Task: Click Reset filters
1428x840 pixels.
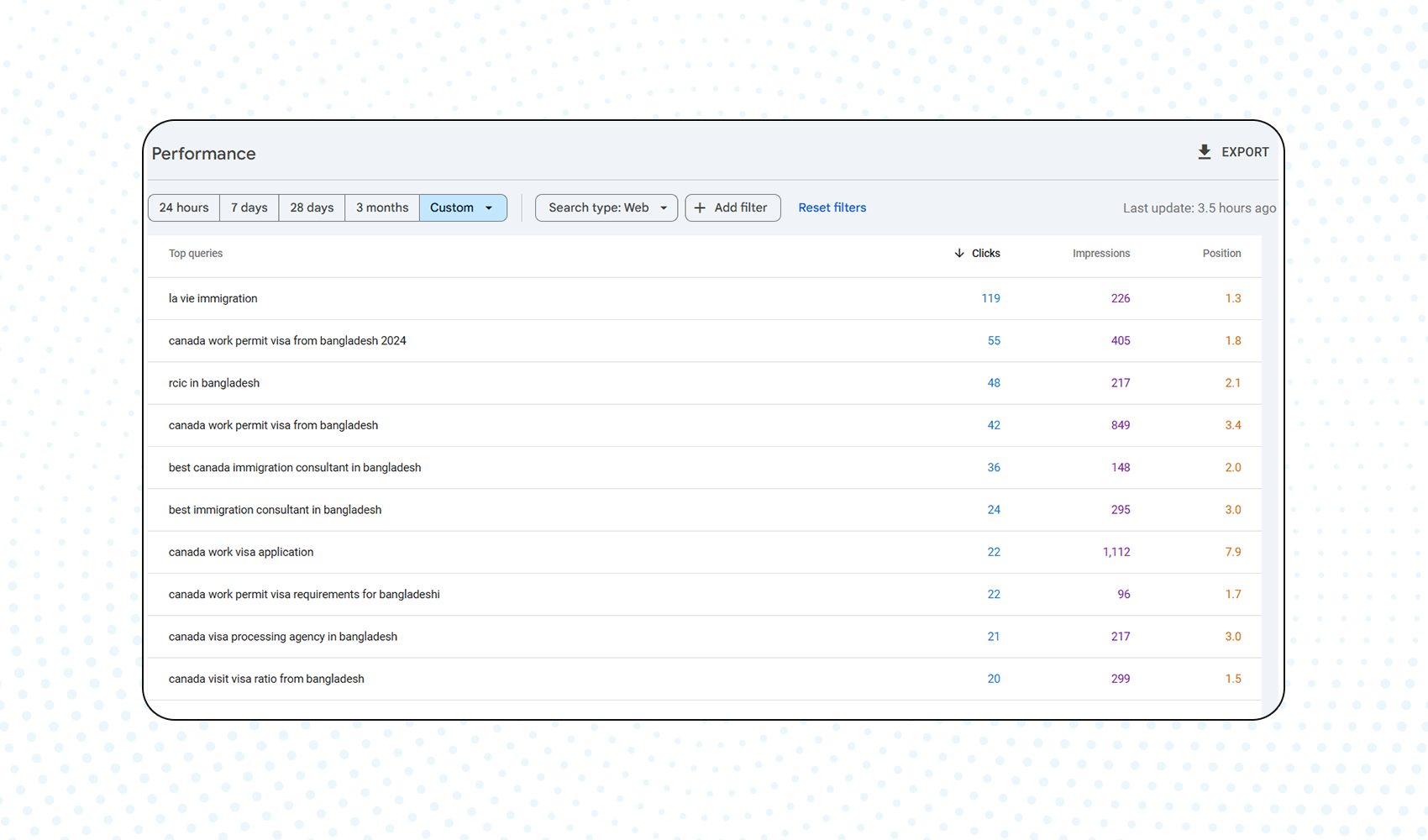Action: pyautogui.click(x=832, y=207)
